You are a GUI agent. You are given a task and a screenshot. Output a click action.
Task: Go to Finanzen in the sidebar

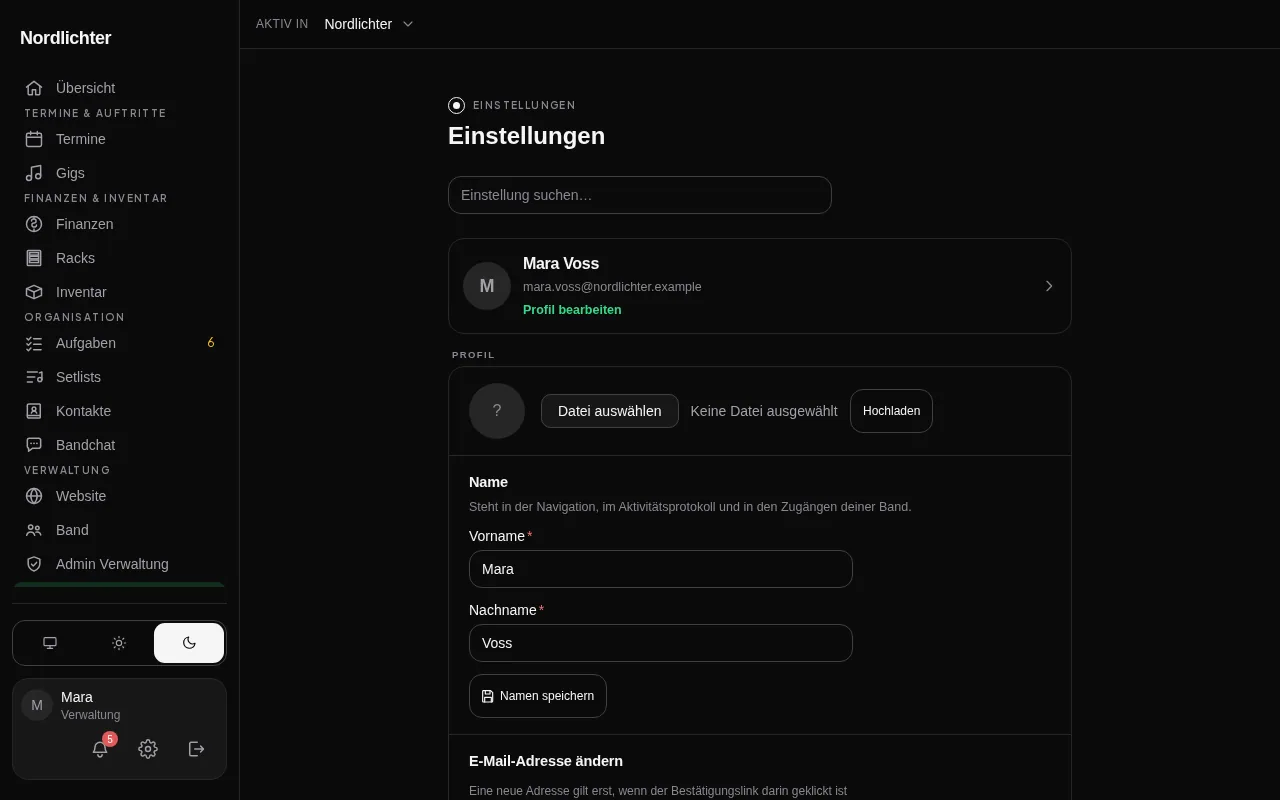[120, 224]
